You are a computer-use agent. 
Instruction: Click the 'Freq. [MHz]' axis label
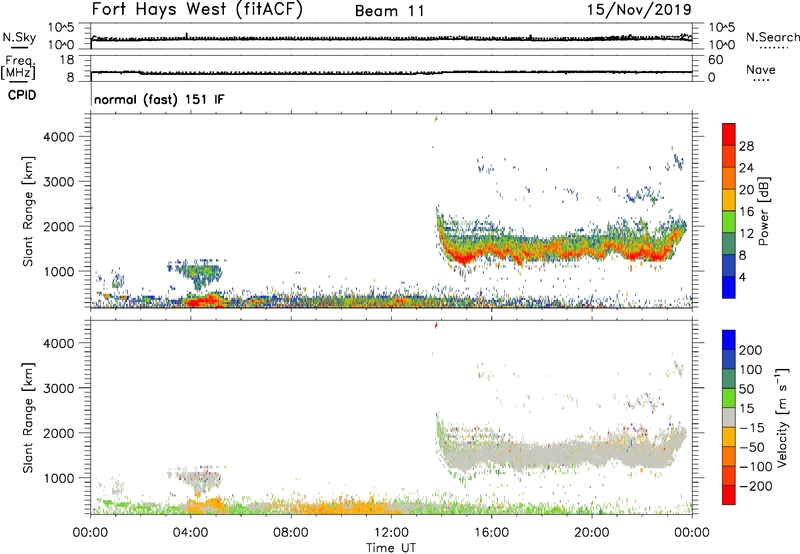click(x=18, y=67)
